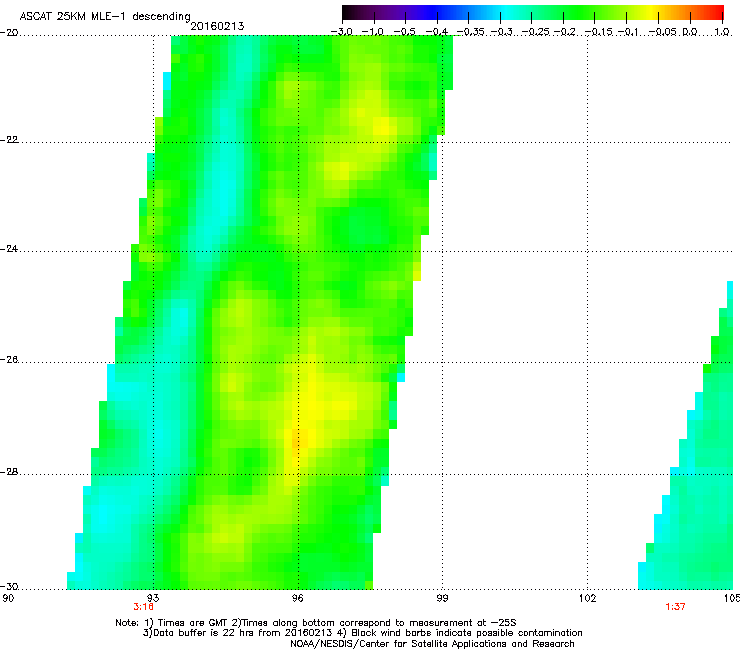Viewport: 740px width, 650px height.
Task: Click the large left satellite data swath
Action: pyautogui.click(x=260, y=312)
